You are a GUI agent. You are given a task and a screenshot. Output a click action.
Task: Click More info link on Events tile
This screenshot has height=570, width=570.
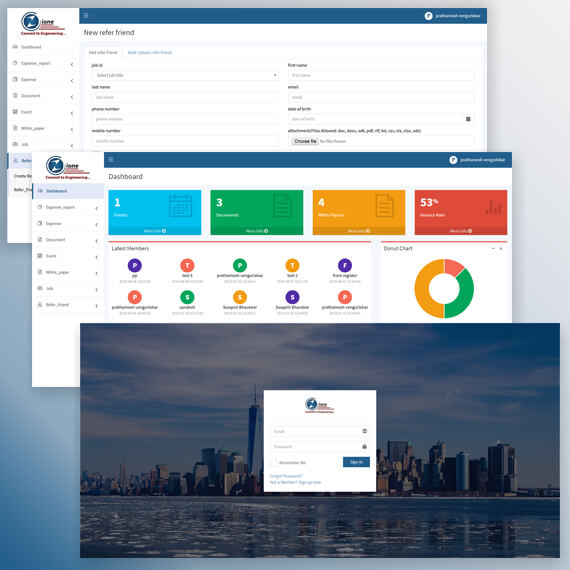(x=154, y=231)
